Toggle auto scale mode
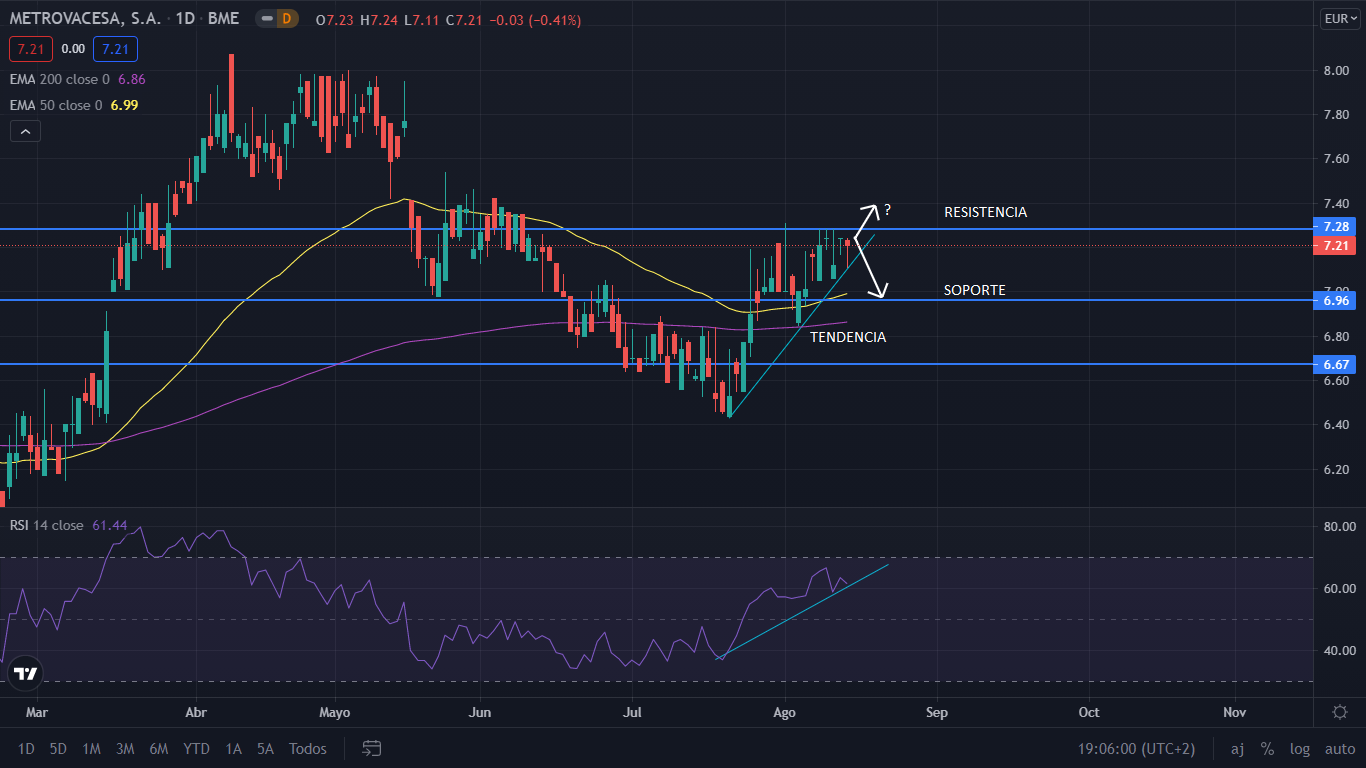 pyautogui.click(x=1339, y=749)
